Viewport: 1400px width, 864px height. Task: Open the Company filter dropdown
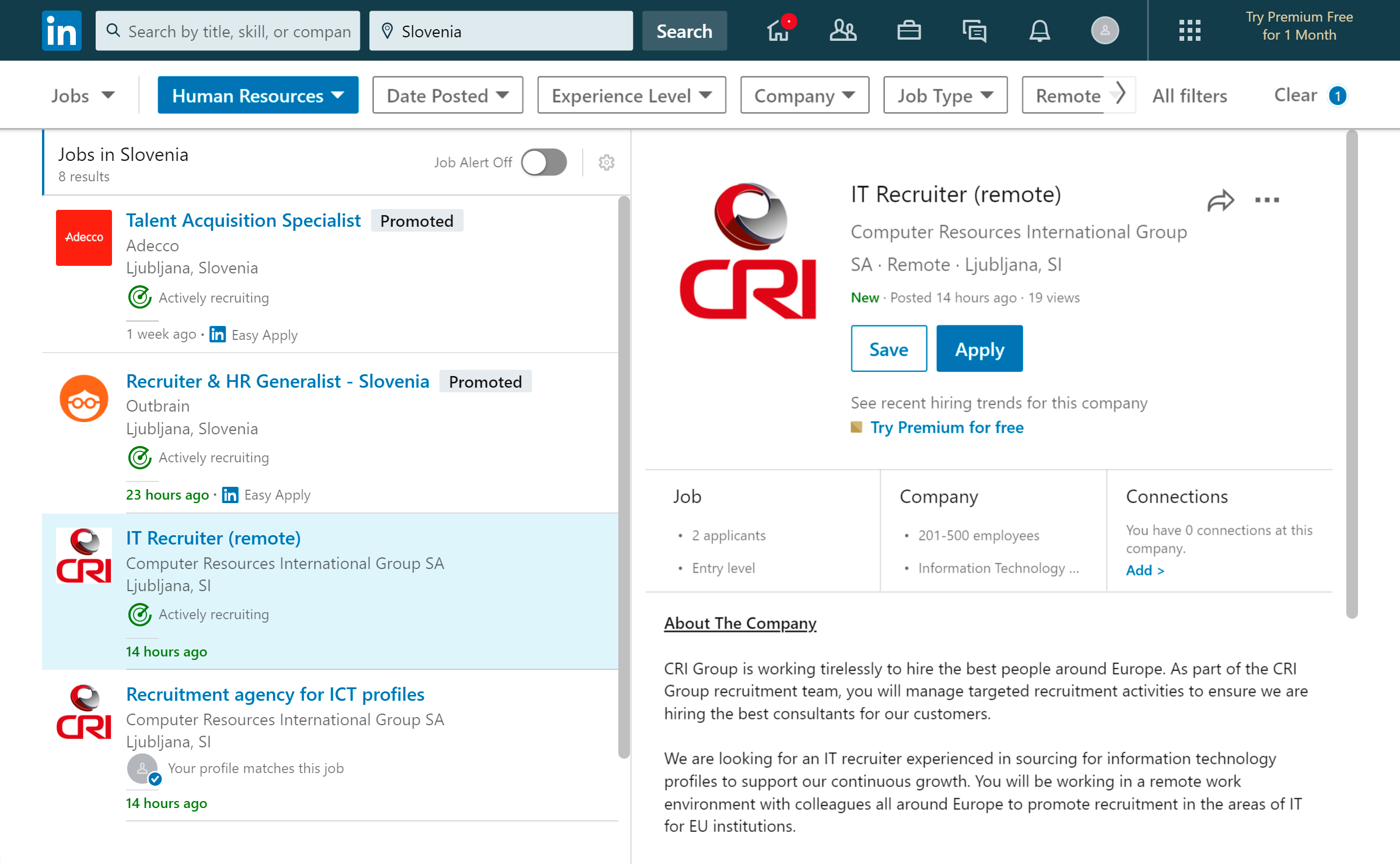(804, 95)
